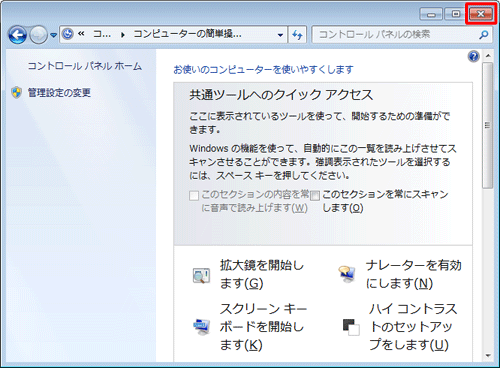Click the shield icon beside 管理設定の変更
Screen dimensions: 500x368
[16, 93]
